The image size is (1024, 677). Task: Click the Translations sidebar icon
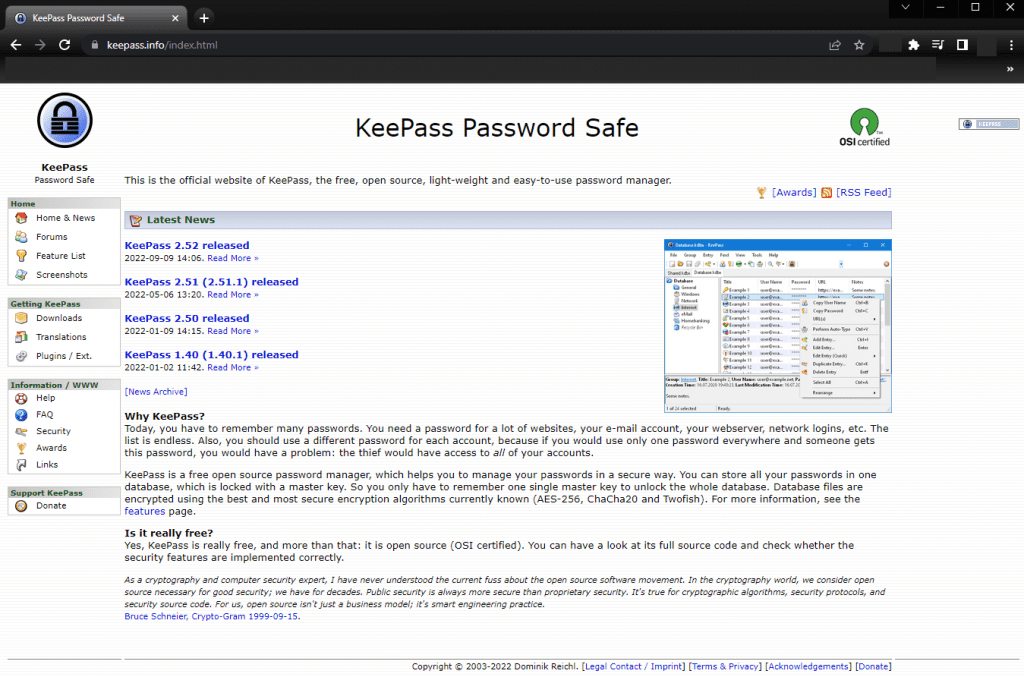(21, 336)
